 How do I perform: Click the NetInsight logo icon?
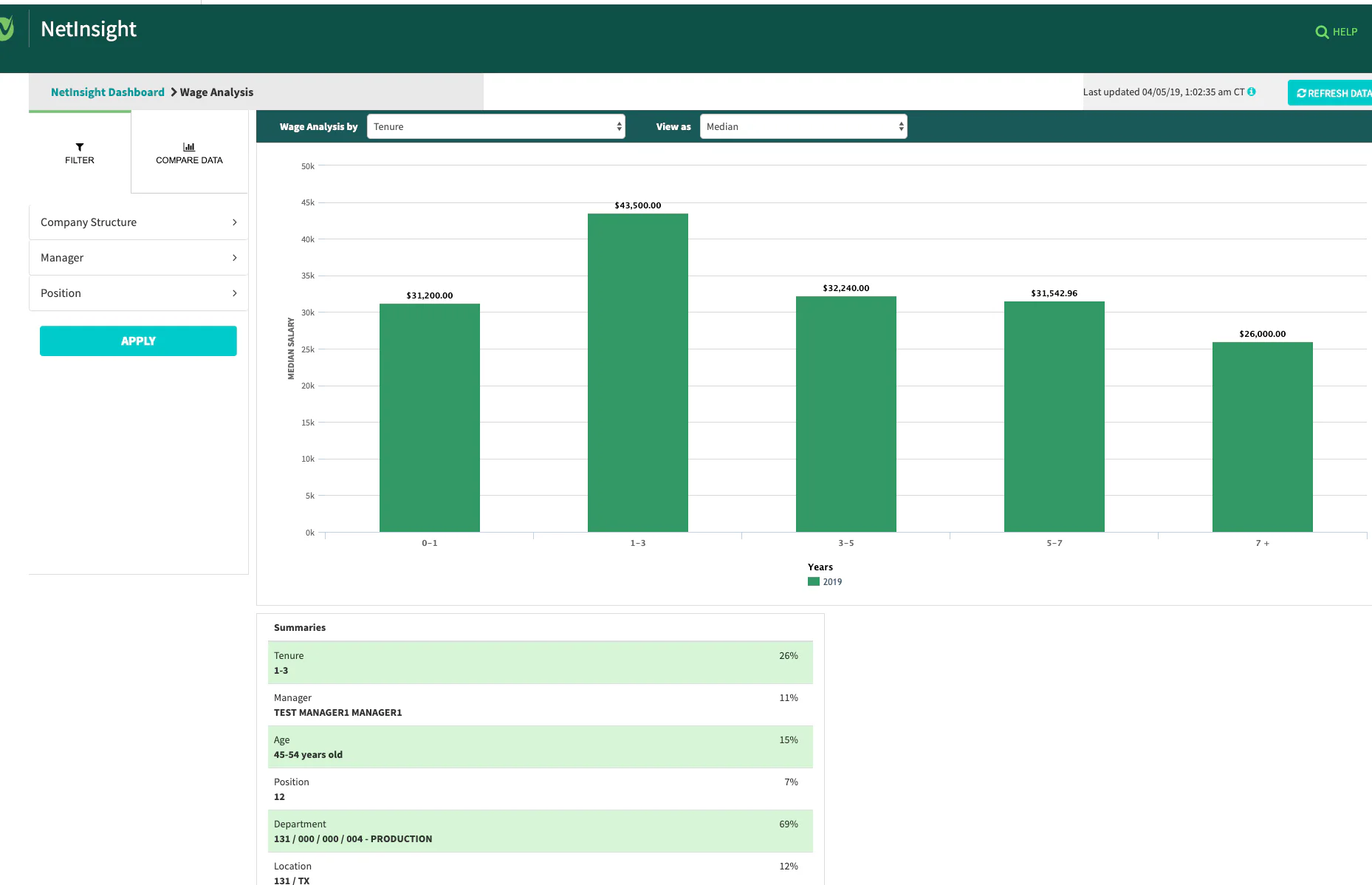click(x=7, y=29)
